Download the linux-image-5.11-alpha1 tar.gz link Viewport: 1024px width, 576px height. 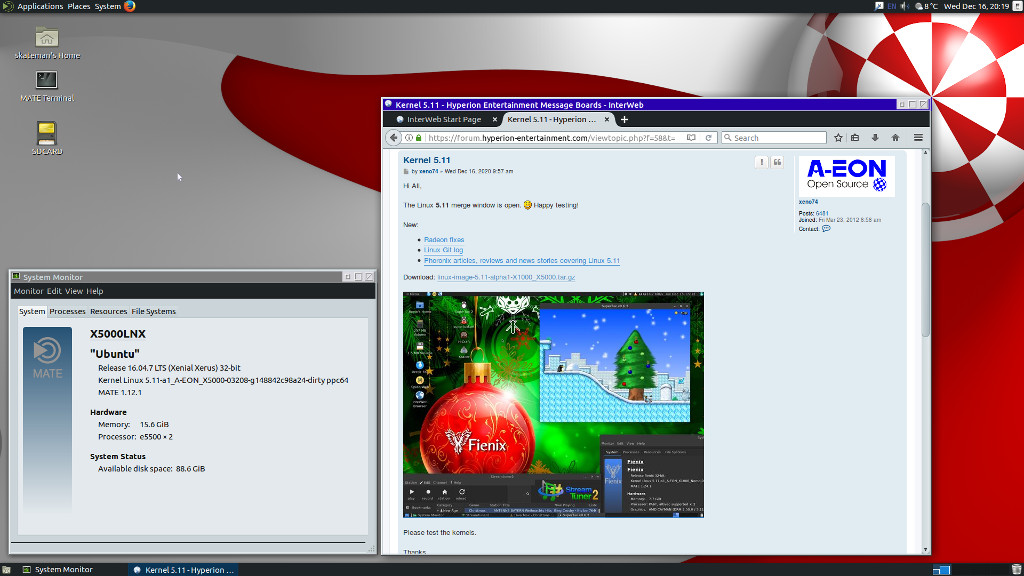click(506, 278)
